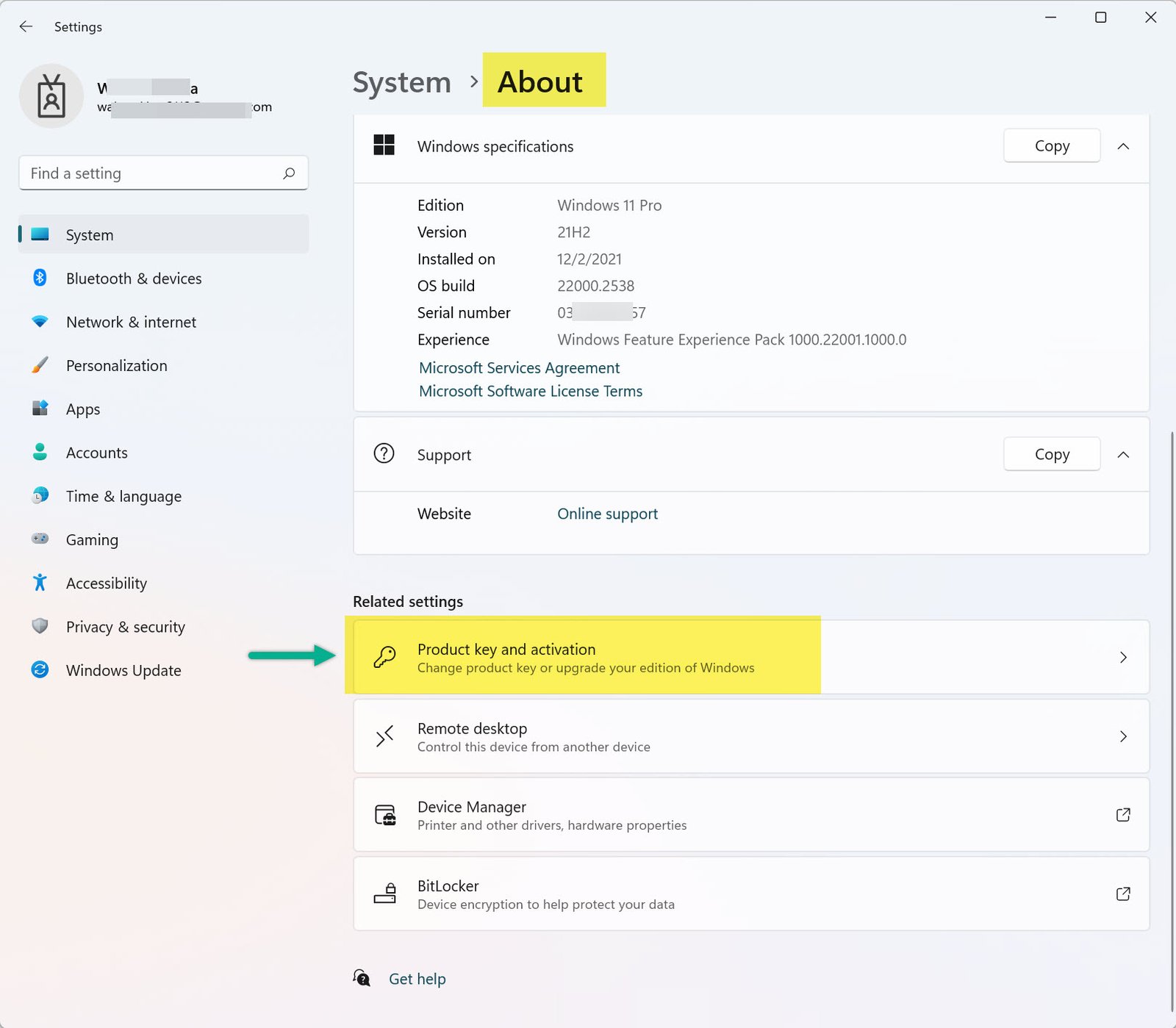Go to Apps settings
The image size is (1176, 1028).
[163, 409]
